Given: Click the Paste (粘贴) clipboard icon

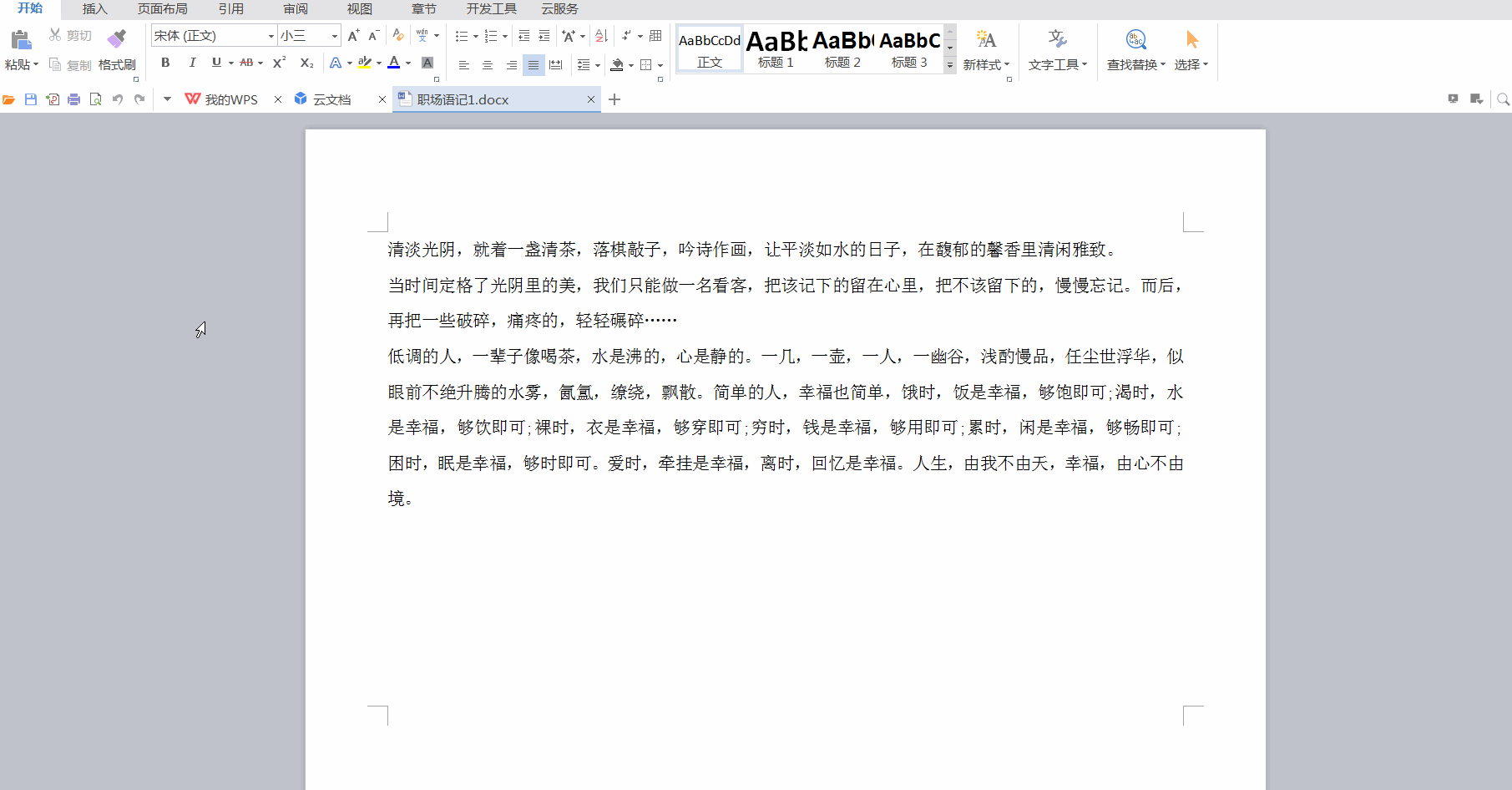Looking at the screenshot, I should click(21, 39).
